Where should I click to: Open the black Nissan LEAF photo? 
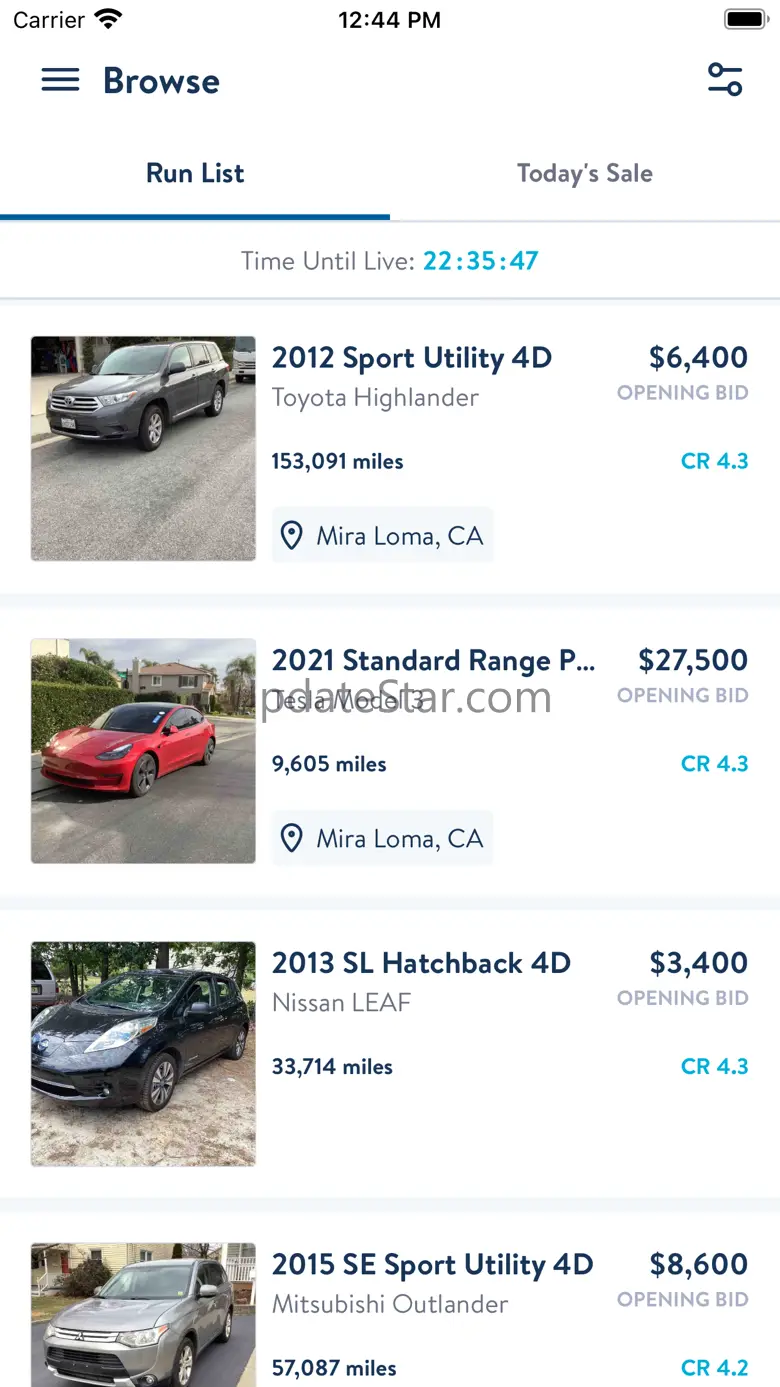143,1054
